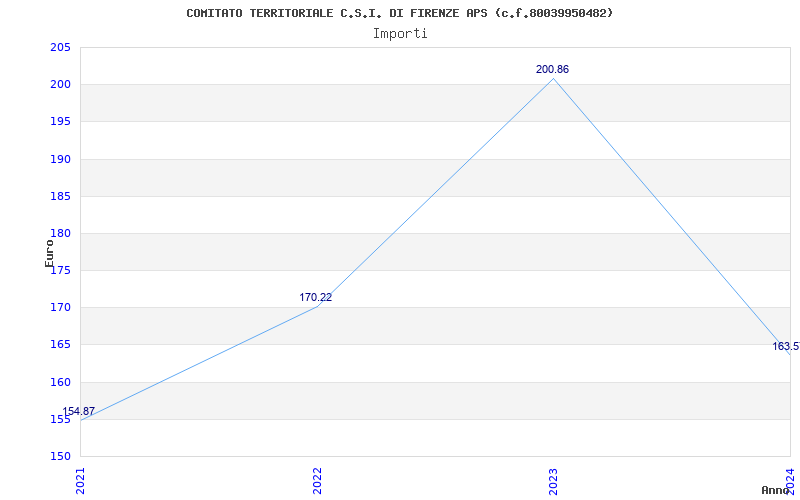Select the 154.87 data point label

(x=79, y=411)
